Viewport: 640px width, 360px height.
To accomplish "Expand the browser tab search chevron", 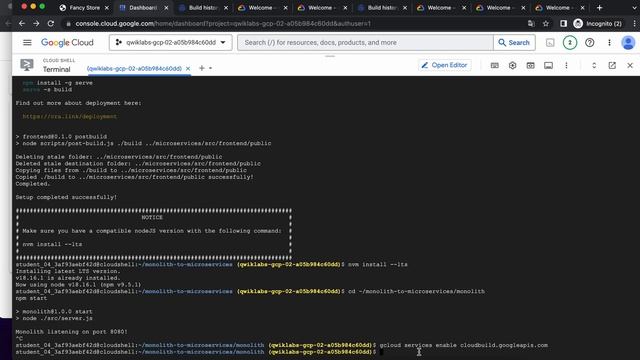I will (x=633, y=8).
